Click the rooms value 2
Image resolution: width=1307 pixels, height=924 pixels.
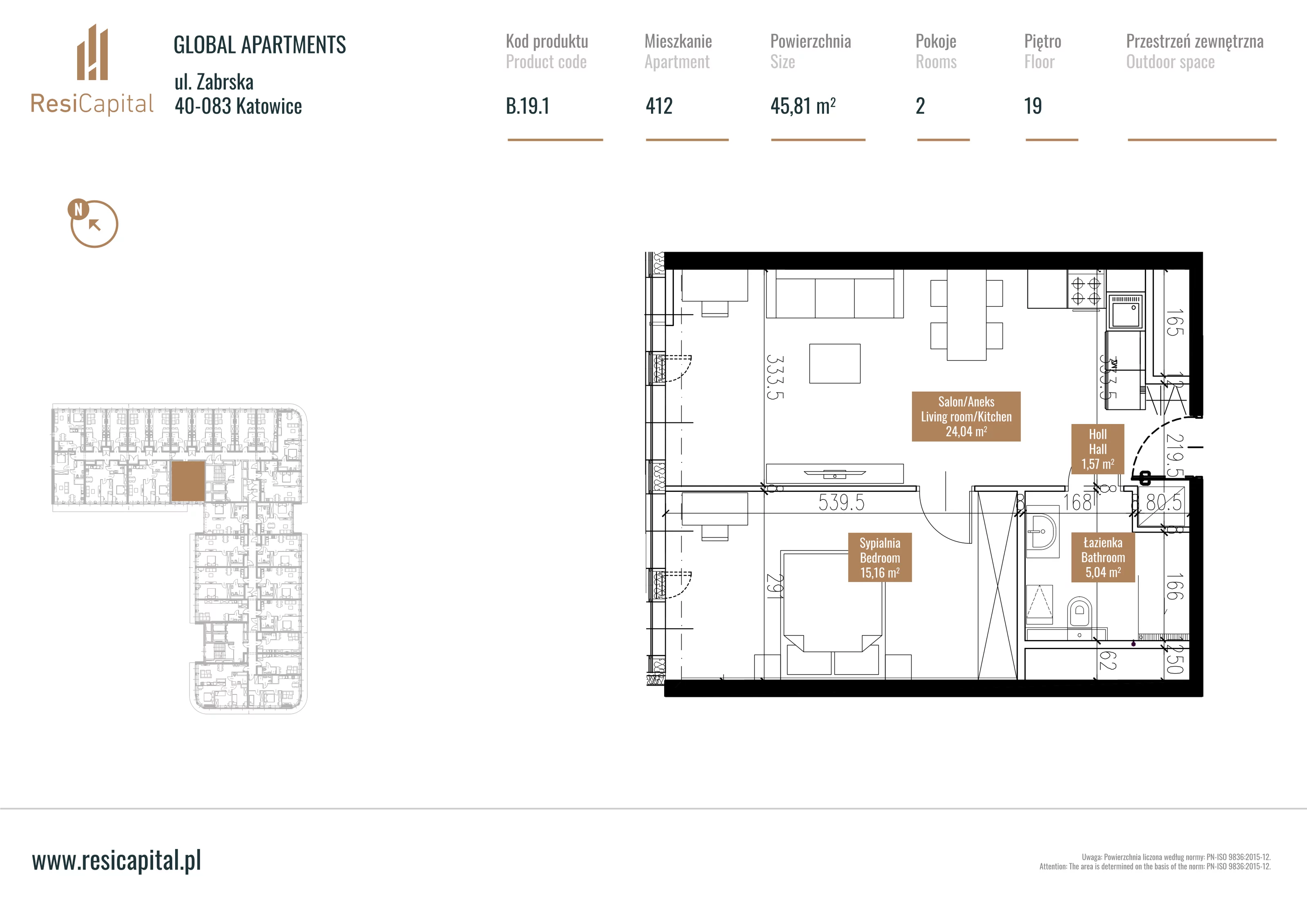click(x=921, y=106)
